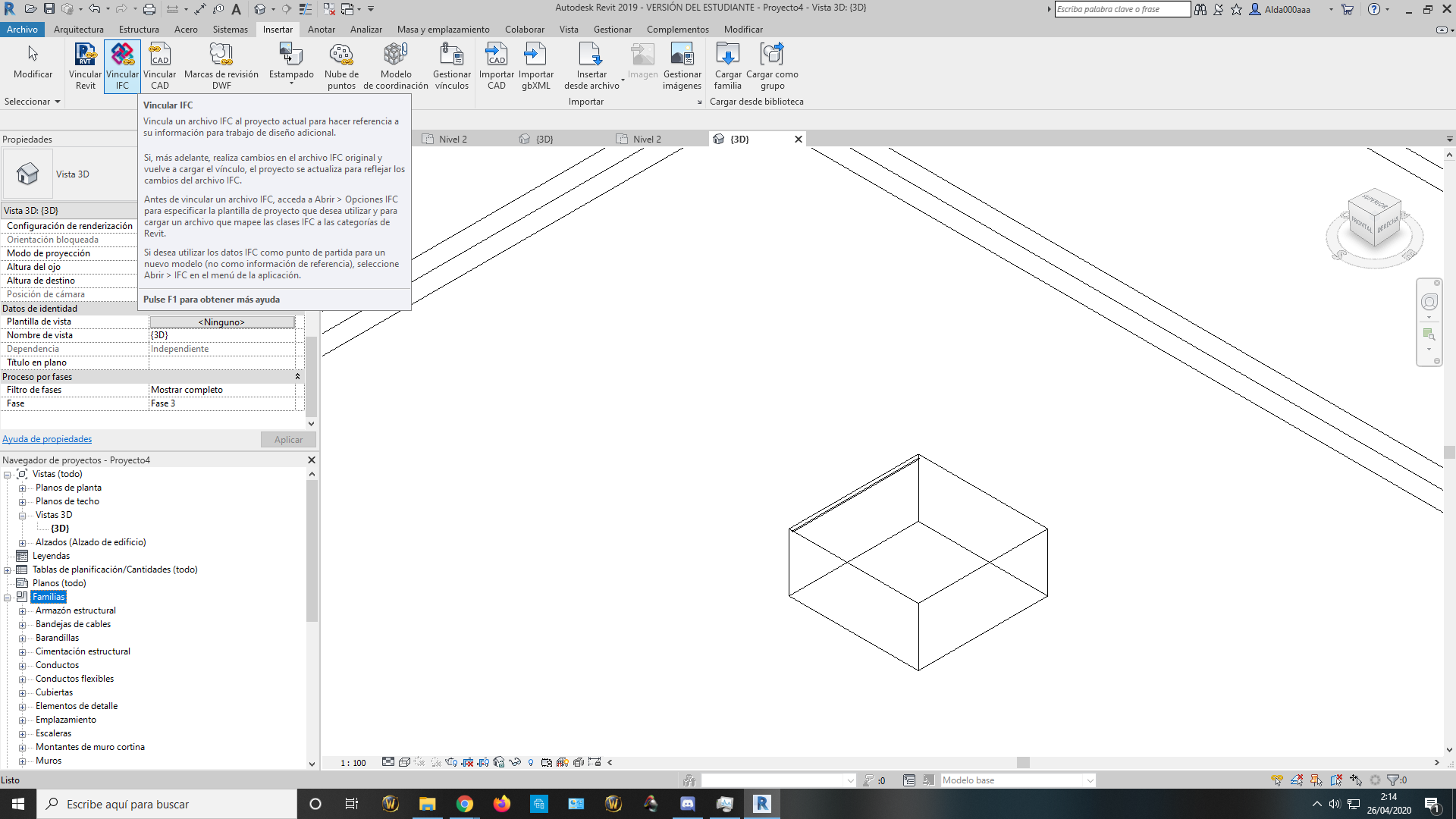
Task: Select the Nube de puntos tool
Action: click(x=341, y=64)
